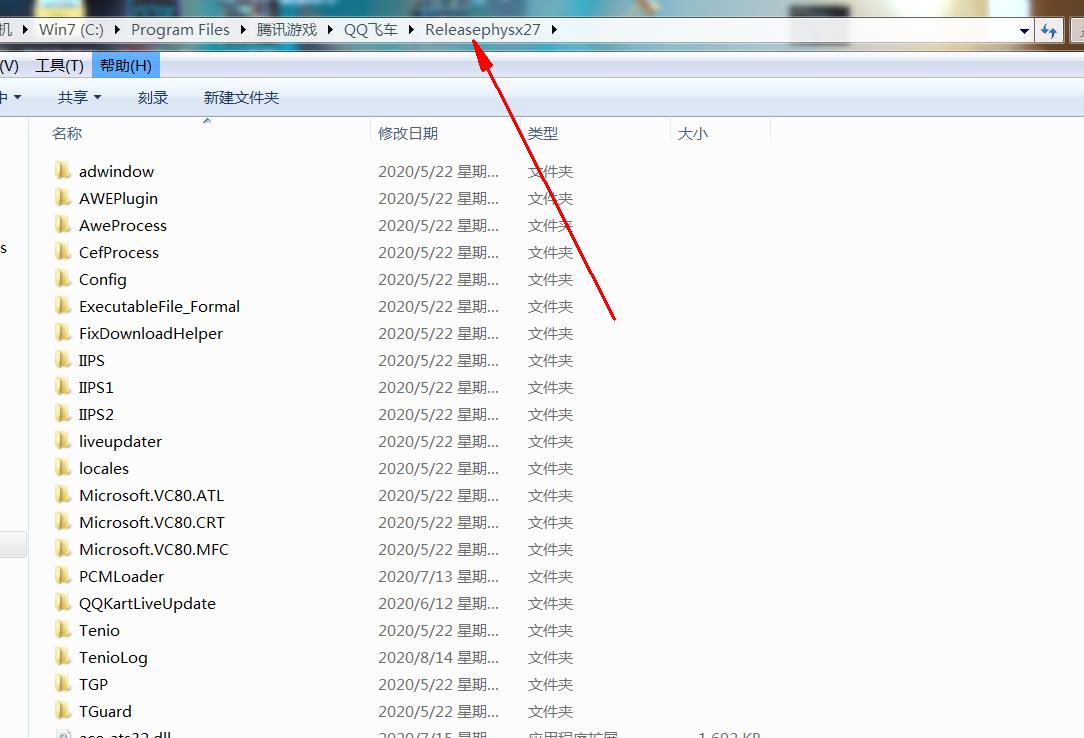Click the QQKartLiveUpdate folder icon
The image size is (1084, 738).
63,603
